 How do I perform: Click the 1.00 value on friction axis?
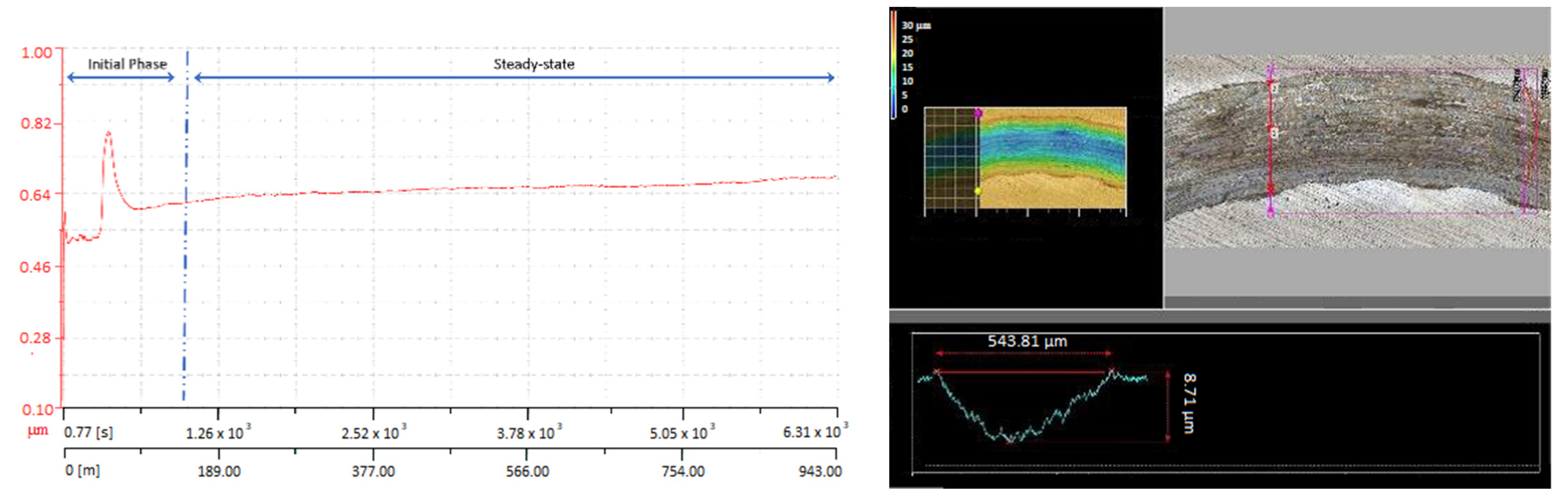coord(37,53)
